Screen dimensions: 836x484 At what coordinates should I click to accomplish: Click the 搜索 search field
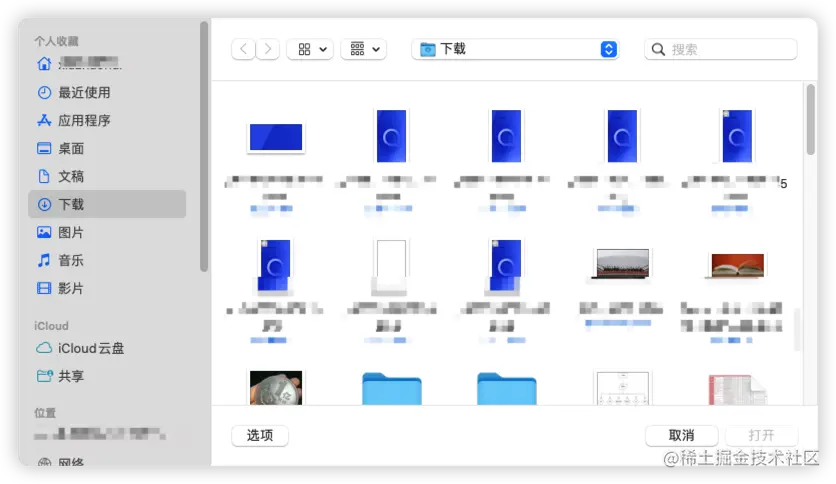click(x=721, y=50)
